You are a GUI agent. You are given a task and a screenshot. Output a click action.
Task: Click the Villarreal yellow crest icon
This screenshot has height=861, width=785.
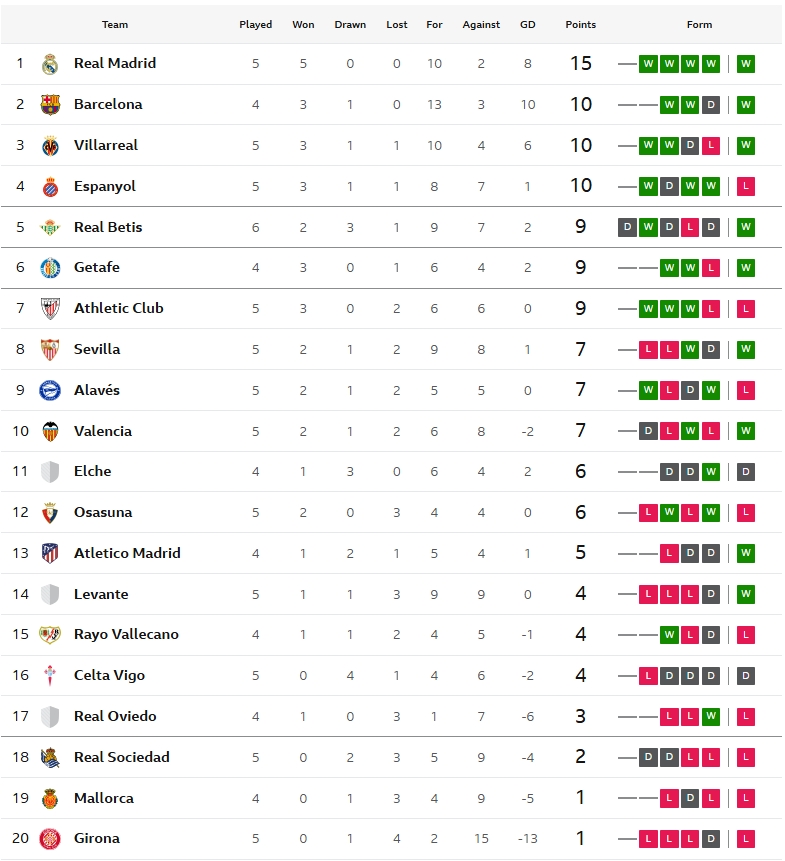[50, 146]
